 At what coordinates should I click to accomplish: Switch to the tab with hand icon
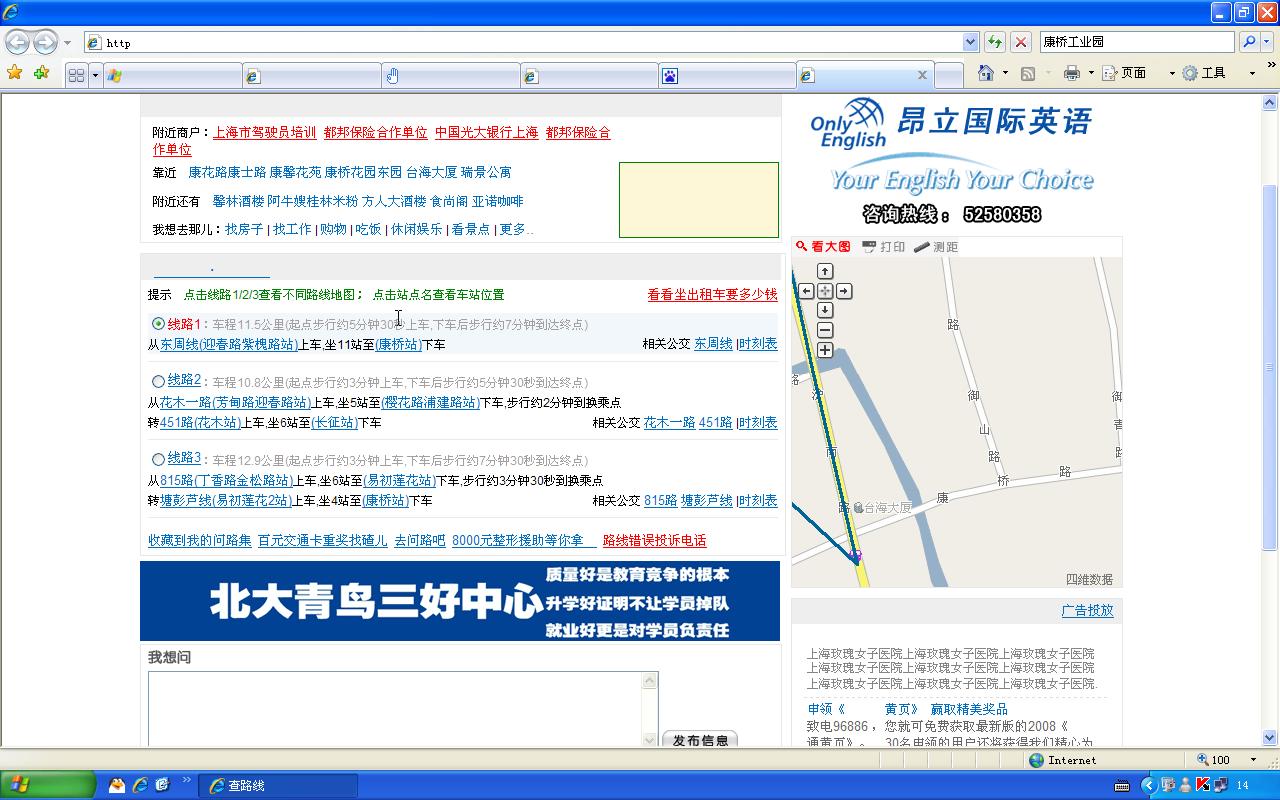tap(450, 75)
